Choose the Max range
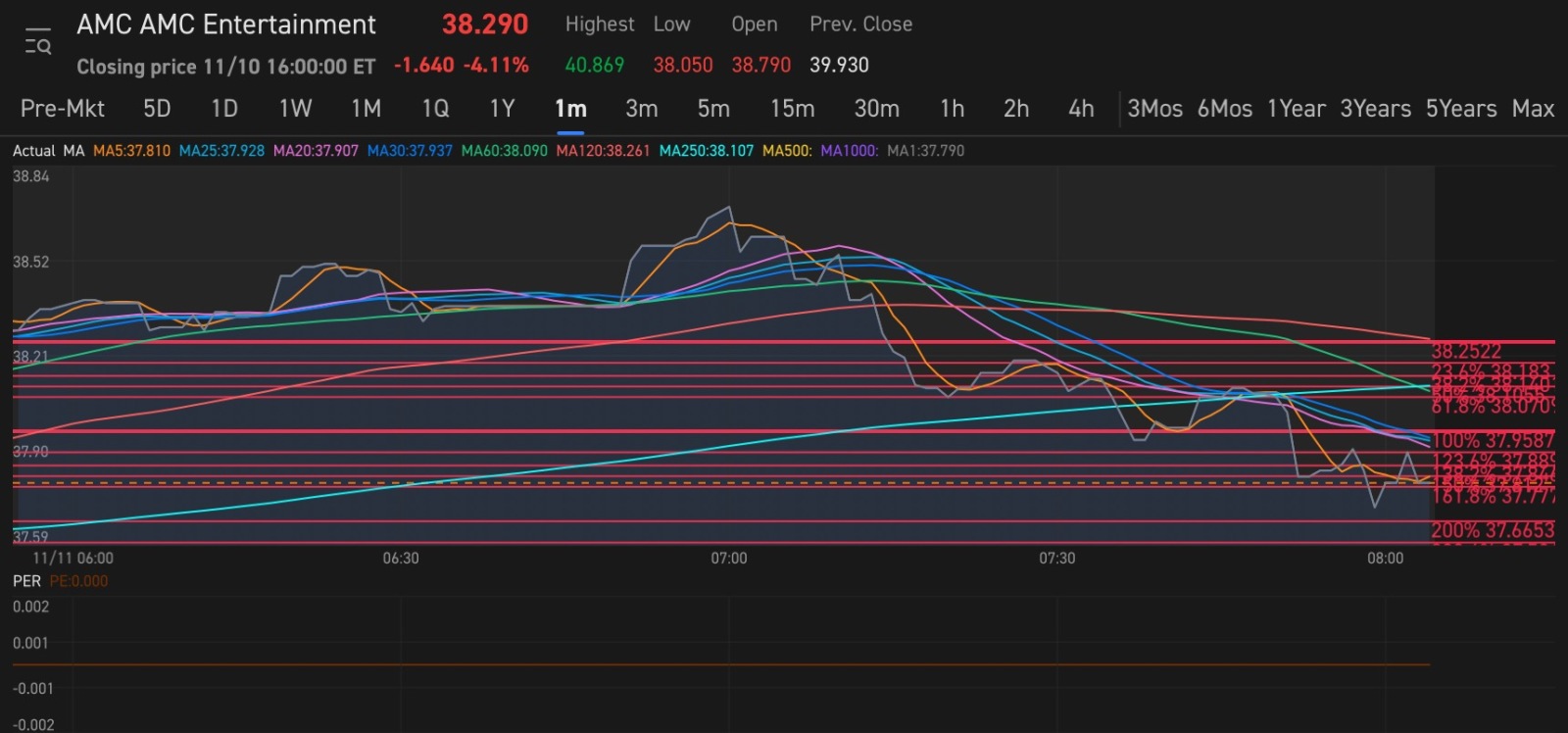The image size is (1568, 733). click(1533, 109)
